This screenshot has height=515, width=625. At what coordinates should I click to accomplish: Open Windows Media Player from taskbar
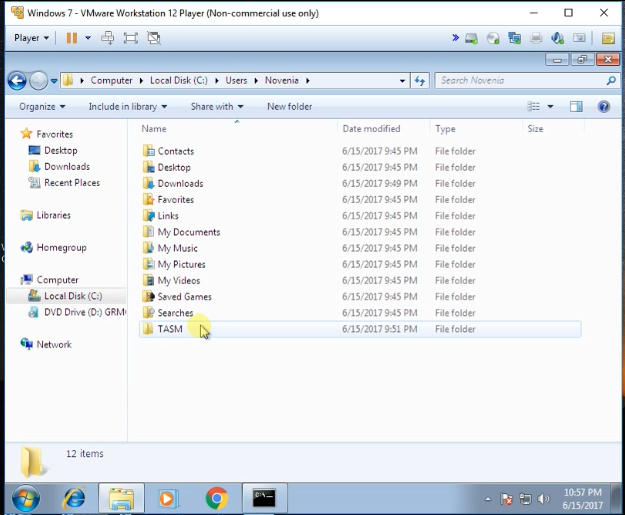click(168, 498)
